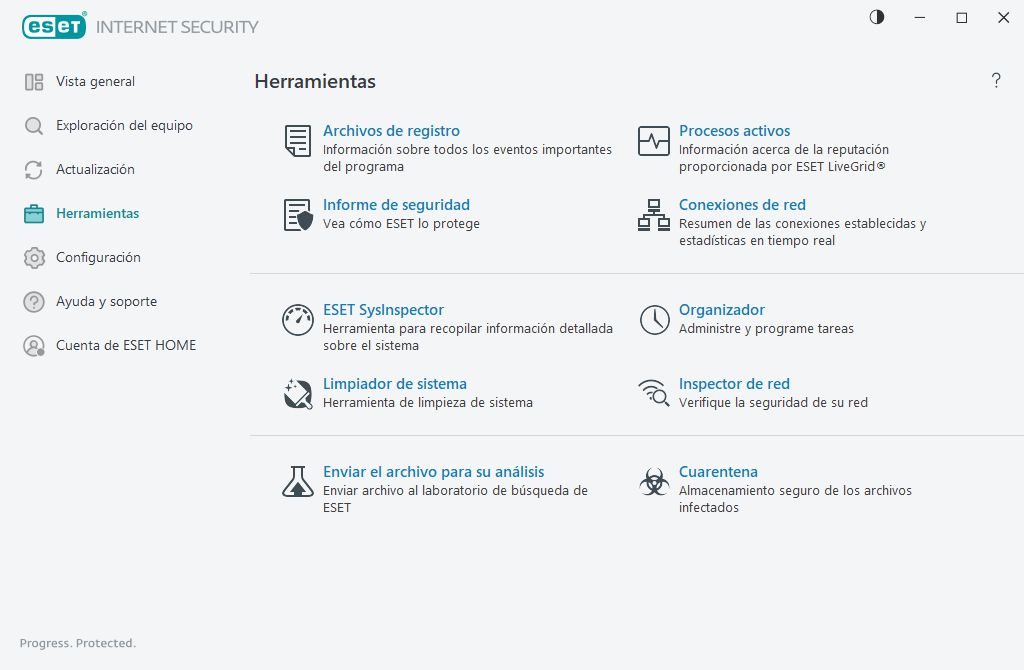Click the Informe de seguridad shield icon
Screen dimensions: 1024x670
tap(297, 215)
